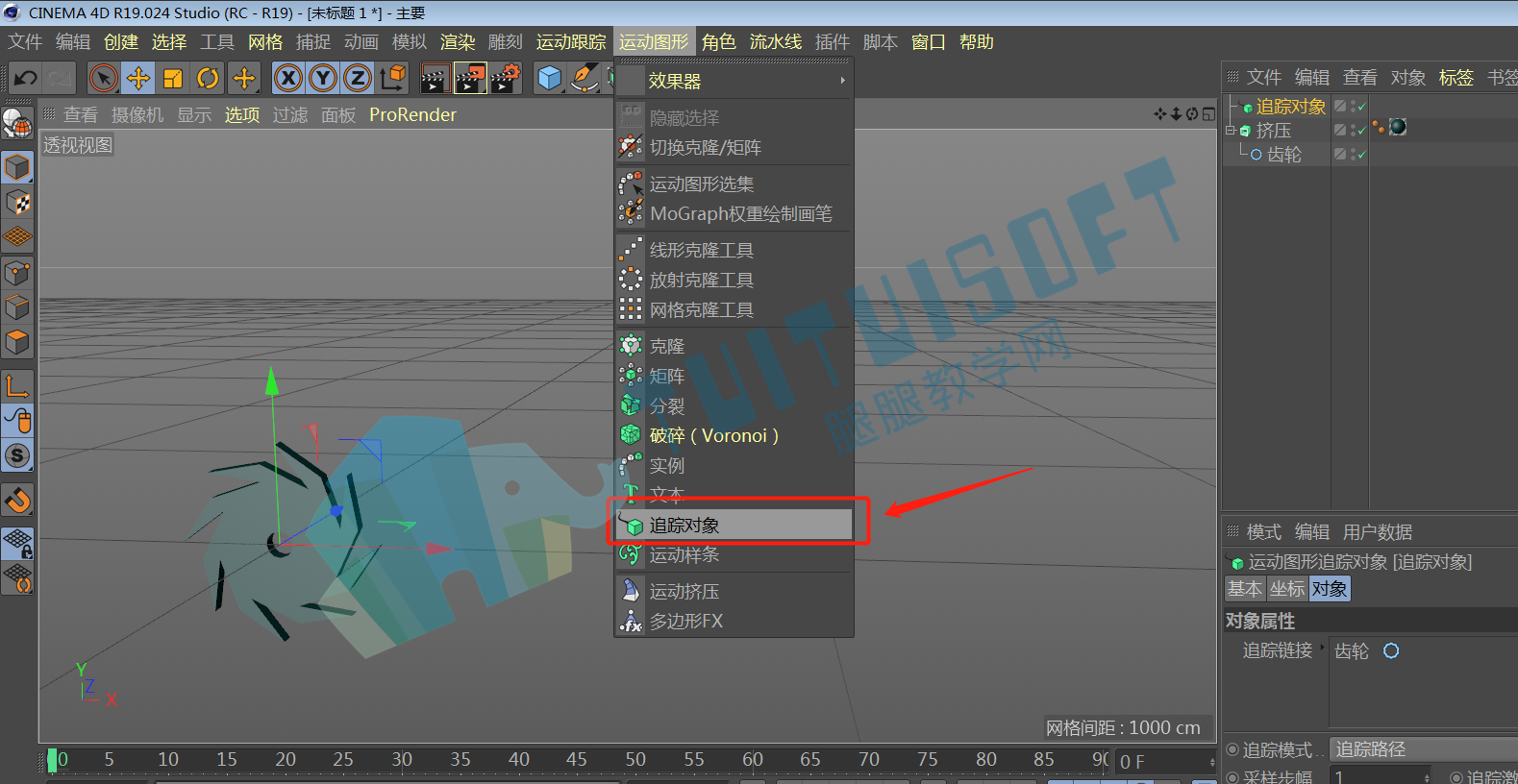Render the active view clapperboard icon
Image resolution: width=1518 pixels, height=784 pixels.
tap(435, 78)
